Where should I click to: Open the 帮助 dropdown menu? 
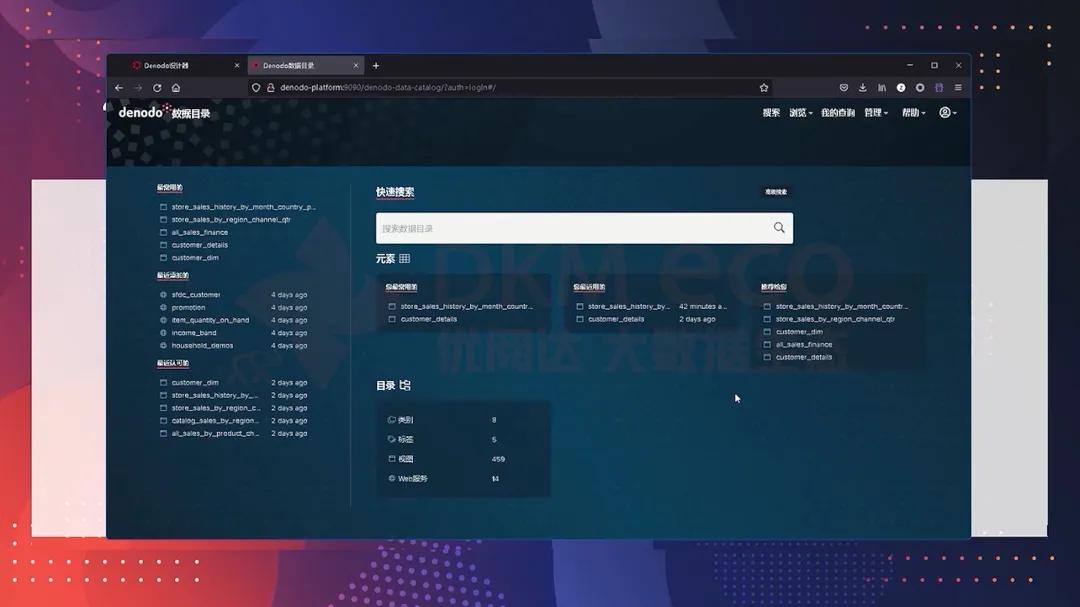point(913,113)
